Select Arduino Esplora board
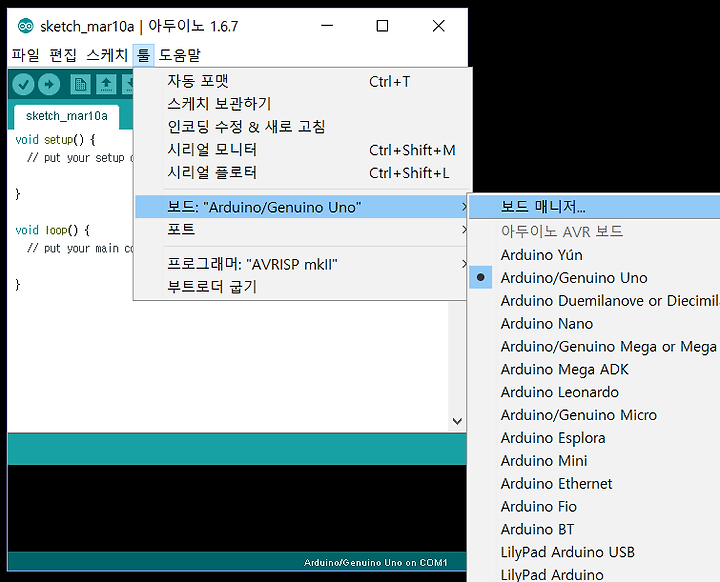 click(595, 438)
